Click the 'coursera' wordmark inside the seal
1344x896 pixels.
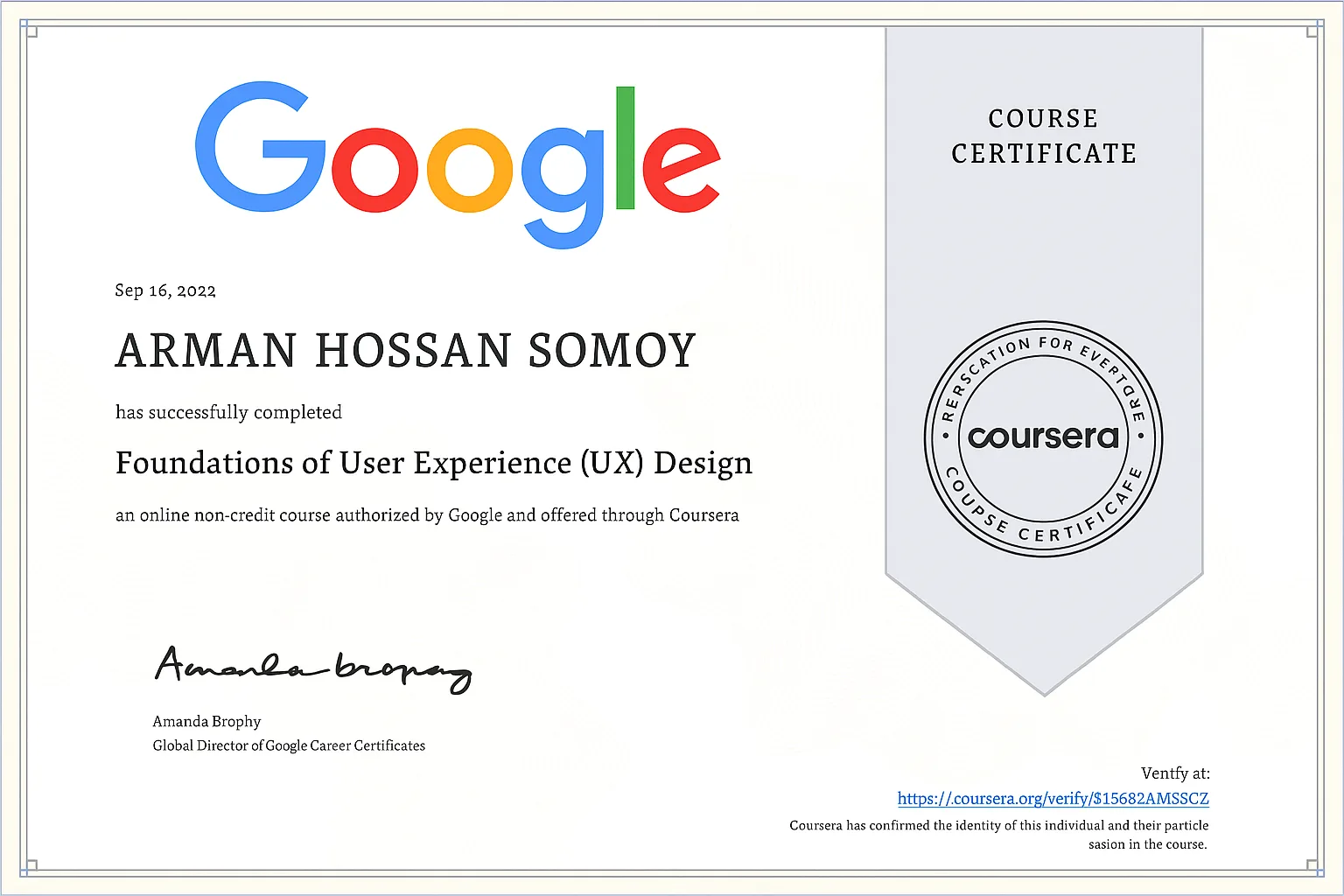(x=1044, y=437)
